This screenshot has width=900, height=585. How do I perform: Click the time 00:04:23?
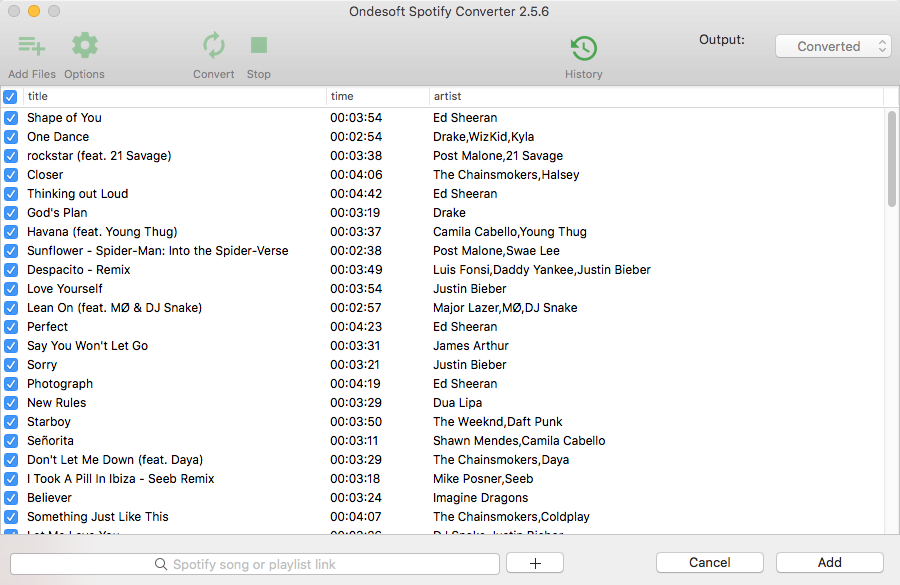pos(356,327)
